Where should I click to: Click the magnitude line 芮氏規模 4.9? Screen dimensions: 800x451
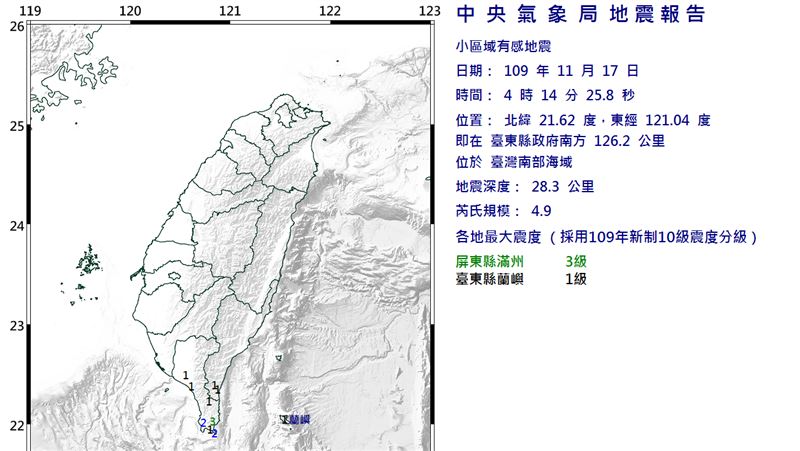tap(503, 211)
